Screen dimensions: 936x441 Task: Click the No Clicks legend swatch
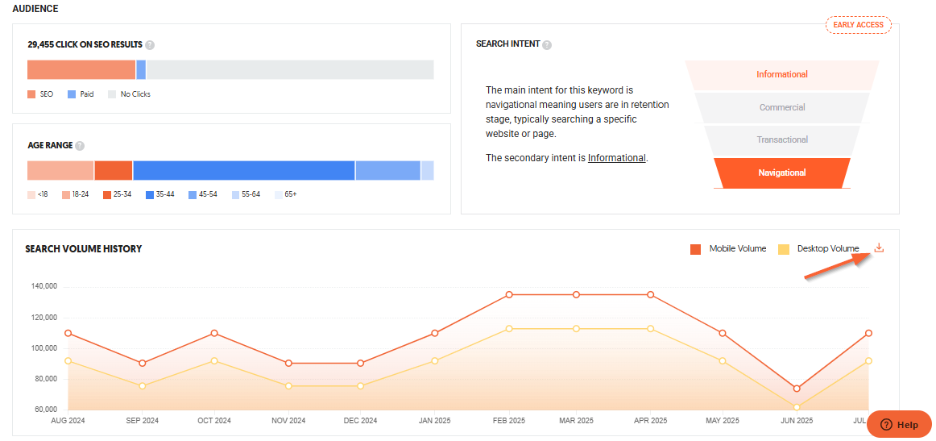[112, 94]
